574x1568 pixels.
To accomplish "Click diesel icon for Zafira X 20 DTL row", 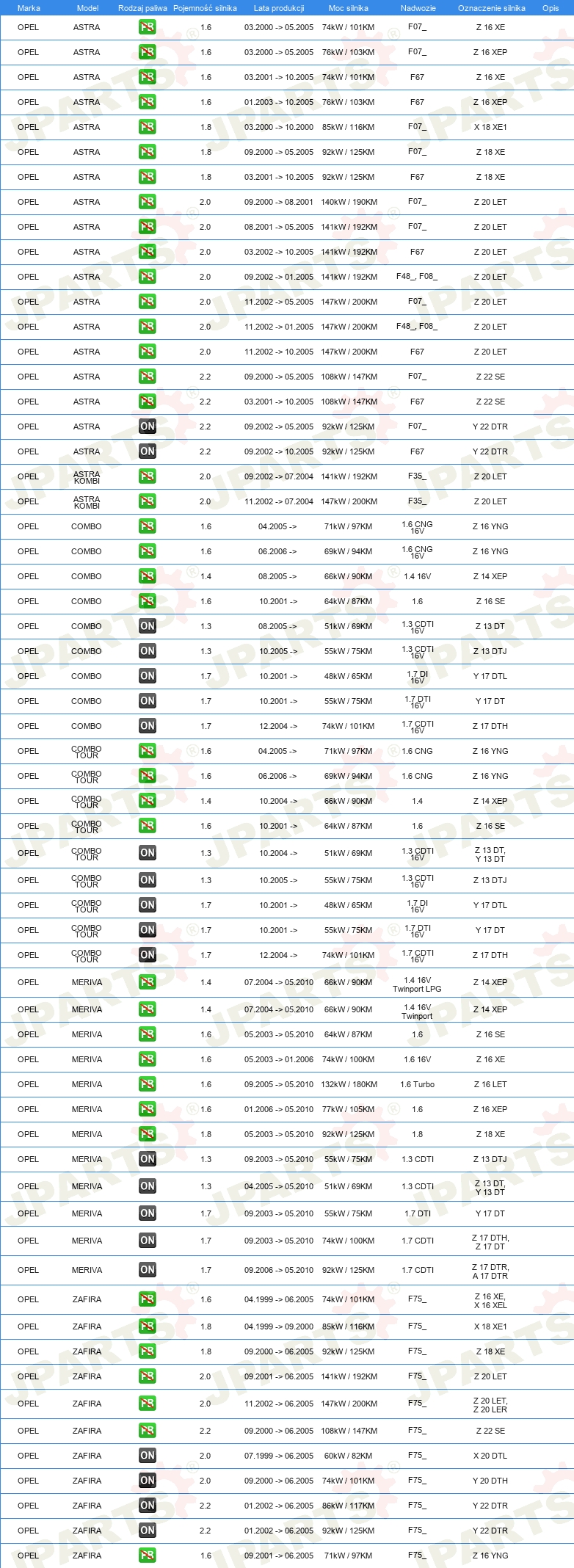I will tap(148, 1456).
